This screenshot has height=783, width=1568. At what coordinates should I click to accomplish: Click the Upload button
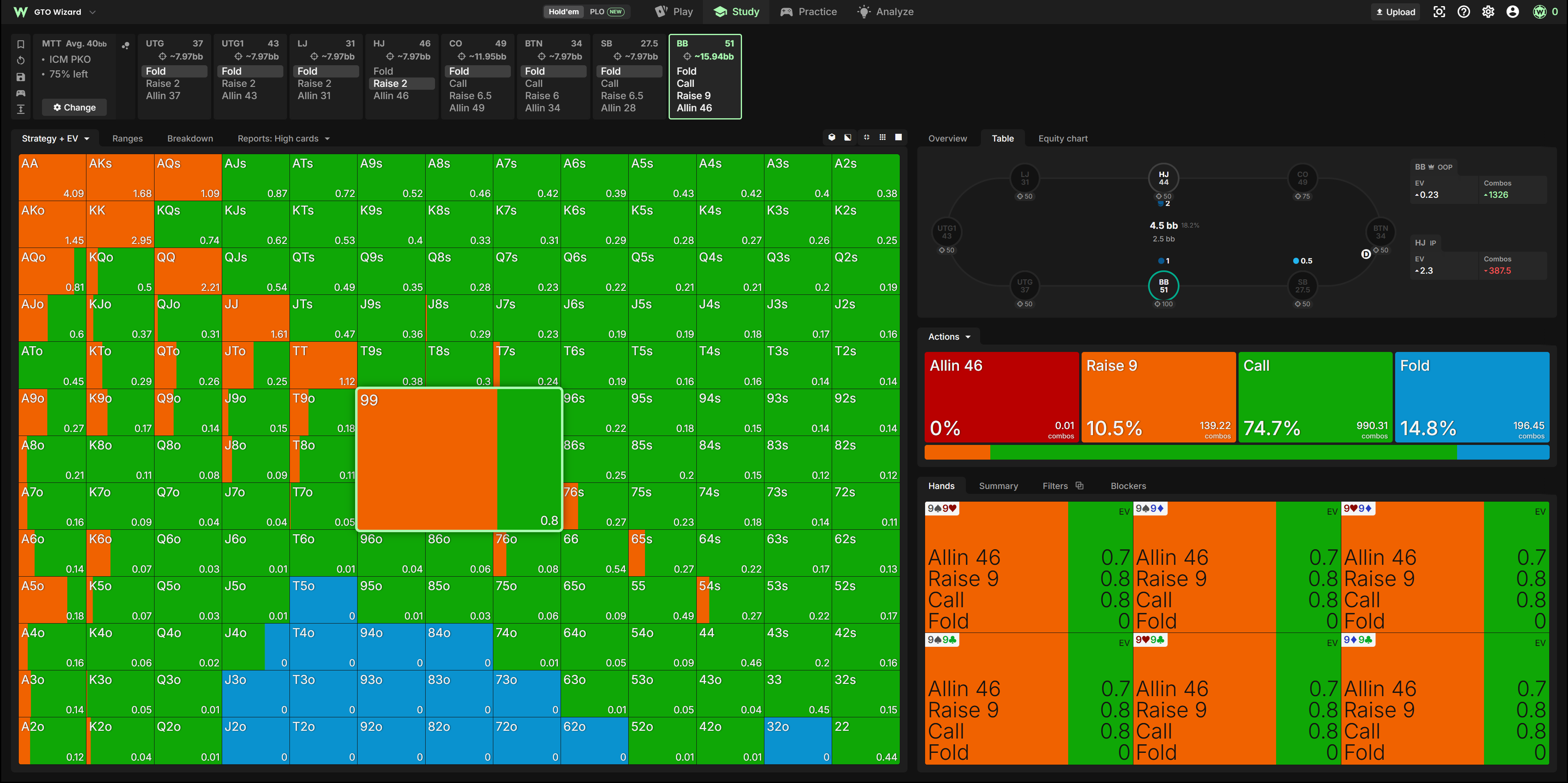tap(1395, 11)
